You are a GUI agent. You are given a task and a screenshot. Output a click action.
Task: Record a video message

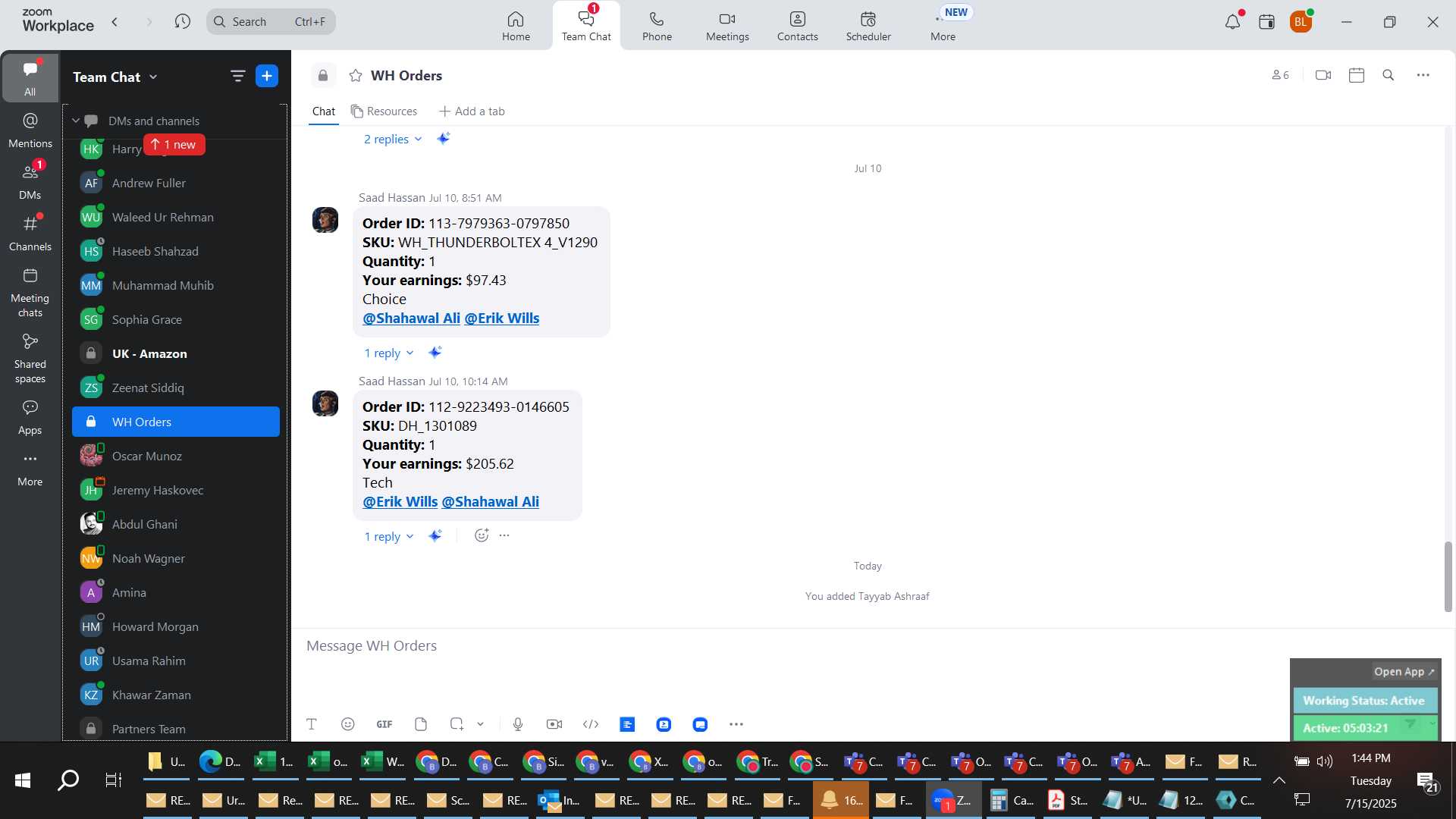point(554,724)
